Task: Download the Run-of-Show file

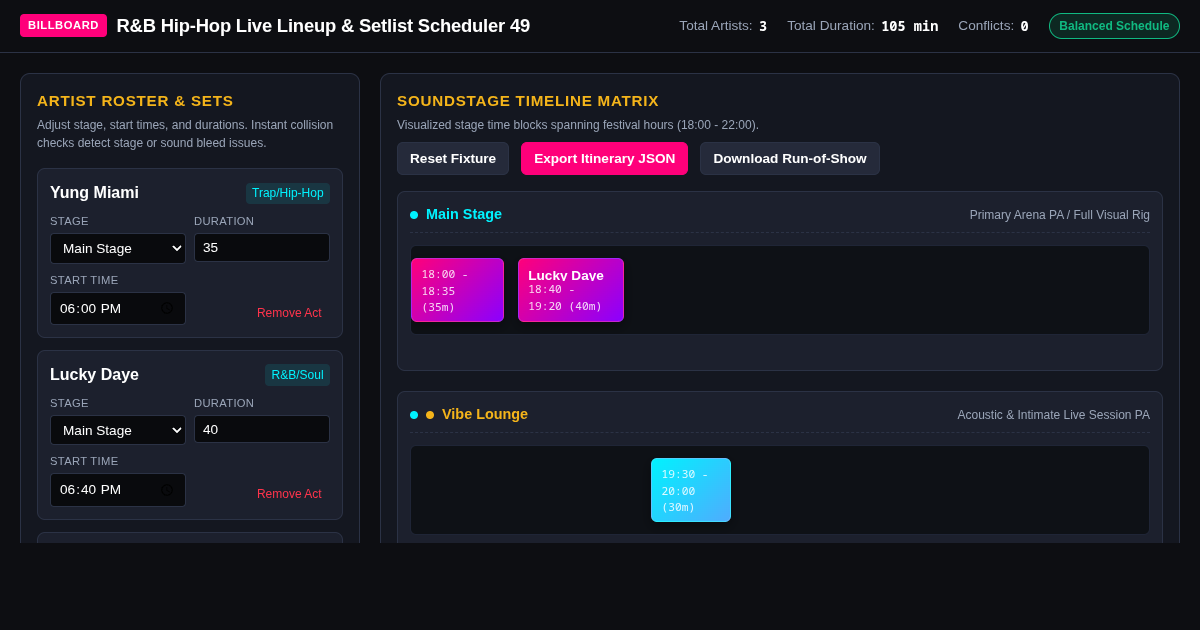Action: [790, 158]
